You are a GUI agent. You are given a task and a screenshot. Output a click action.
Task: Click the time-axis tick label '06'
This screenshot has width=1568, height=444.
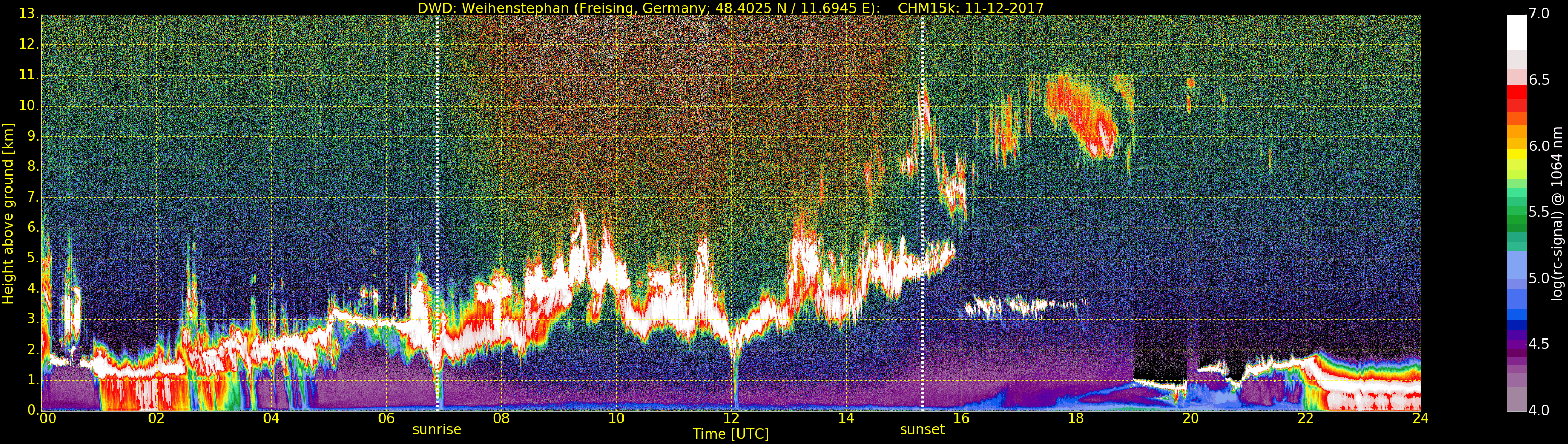coord(387,418)
